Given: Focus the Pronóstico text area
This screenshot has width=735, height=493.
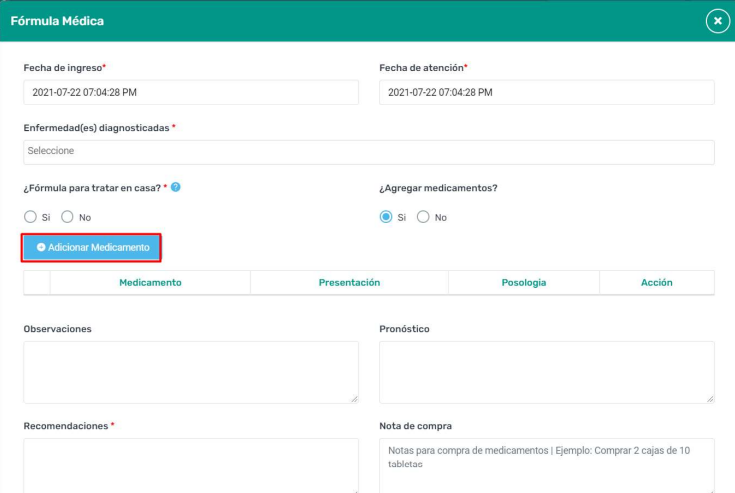Looking at the screenshot, I should pyautogui.click(x=547, y=372).
